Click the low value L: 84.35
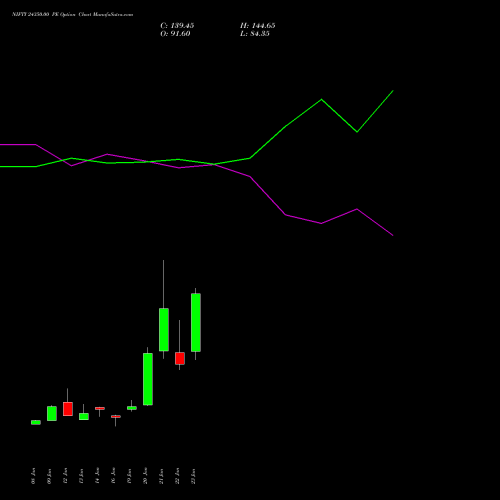Screen dimensions: 500x500 pos(255,34)
